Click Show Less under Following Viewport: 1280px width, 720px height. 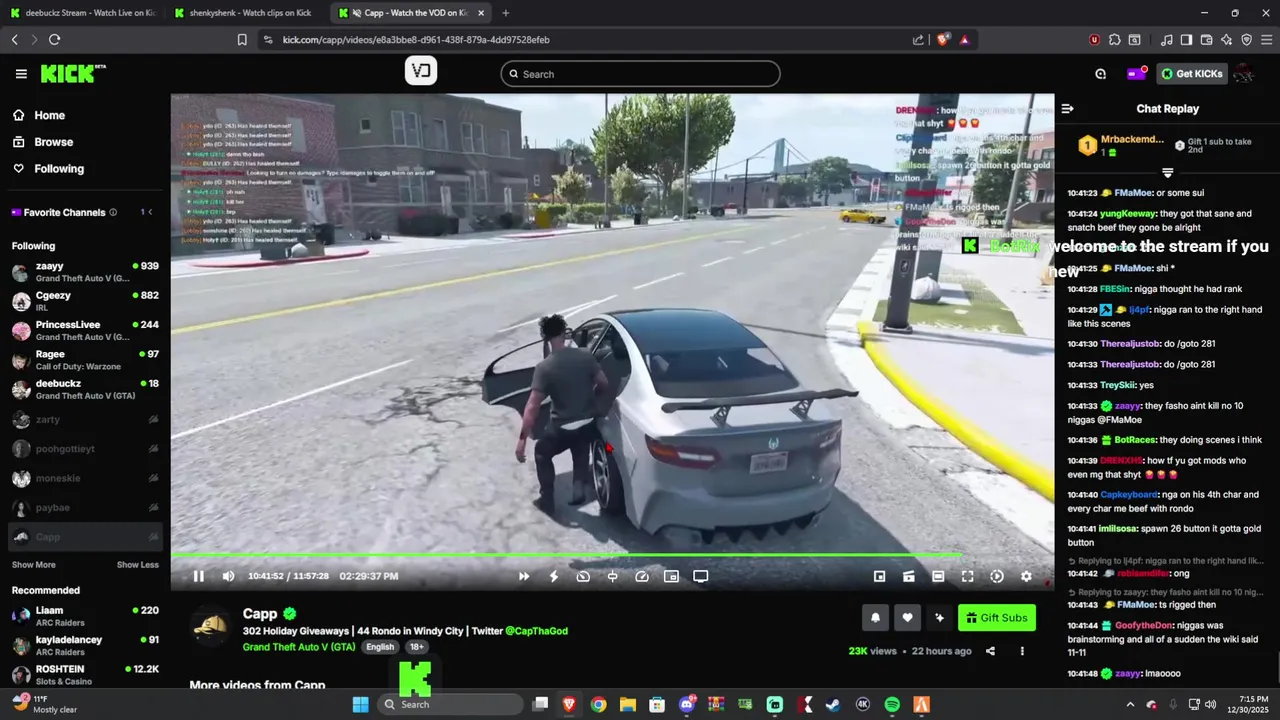point(137,565)
